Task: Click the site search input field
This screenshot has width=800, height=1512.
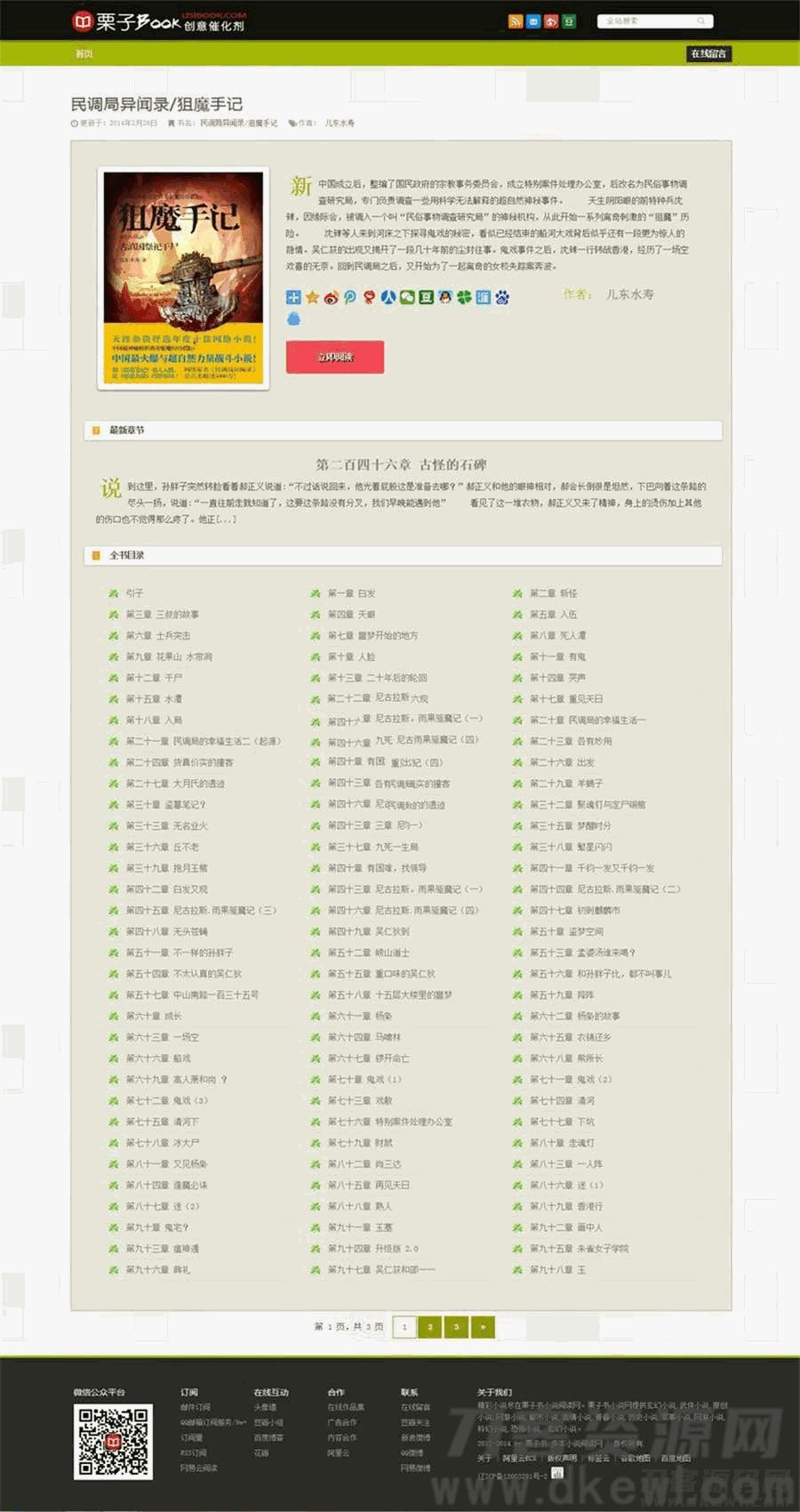Action: [x=649, y=21]
